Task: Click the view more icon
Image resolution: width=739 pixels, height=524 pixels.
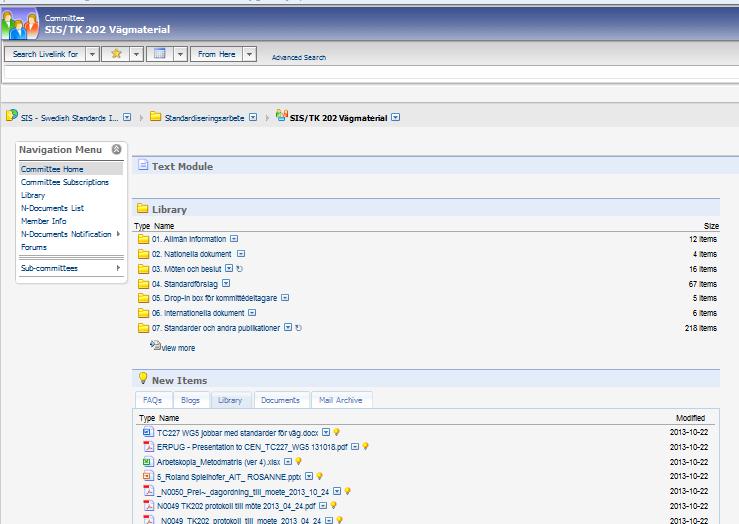Action: [155, 345]
